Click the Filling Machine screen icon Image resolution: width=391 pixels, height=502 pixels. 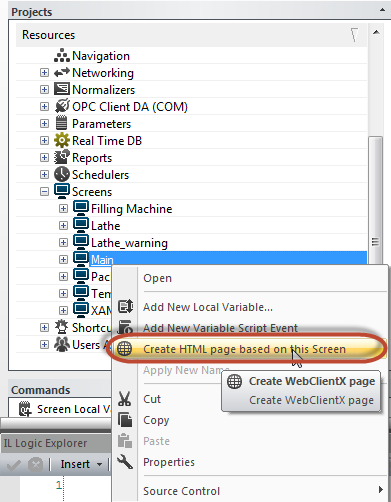point(81,208)
